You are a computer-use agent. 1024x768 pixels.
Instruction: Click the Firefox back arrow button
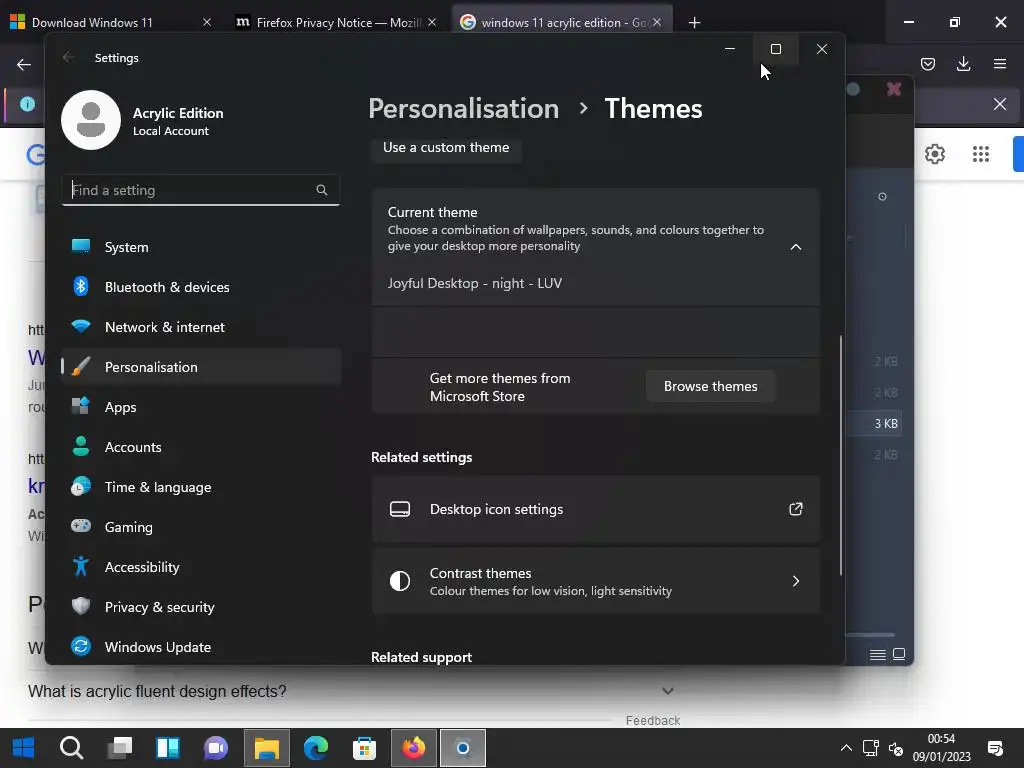click(x=24, y=65)
